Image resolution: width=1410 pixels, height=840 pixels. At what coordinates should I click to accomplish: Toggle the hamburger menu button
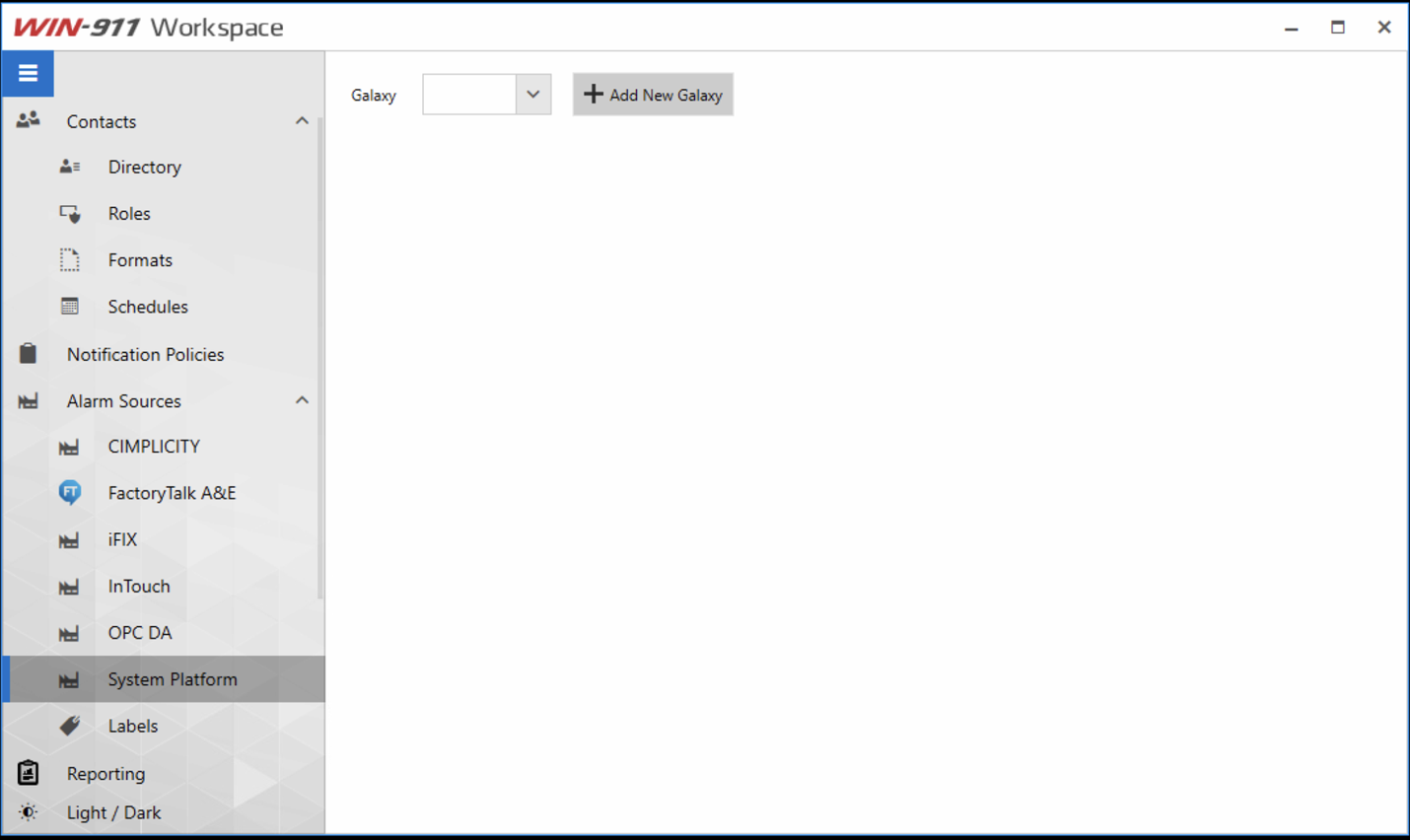[x=28, y=74]
